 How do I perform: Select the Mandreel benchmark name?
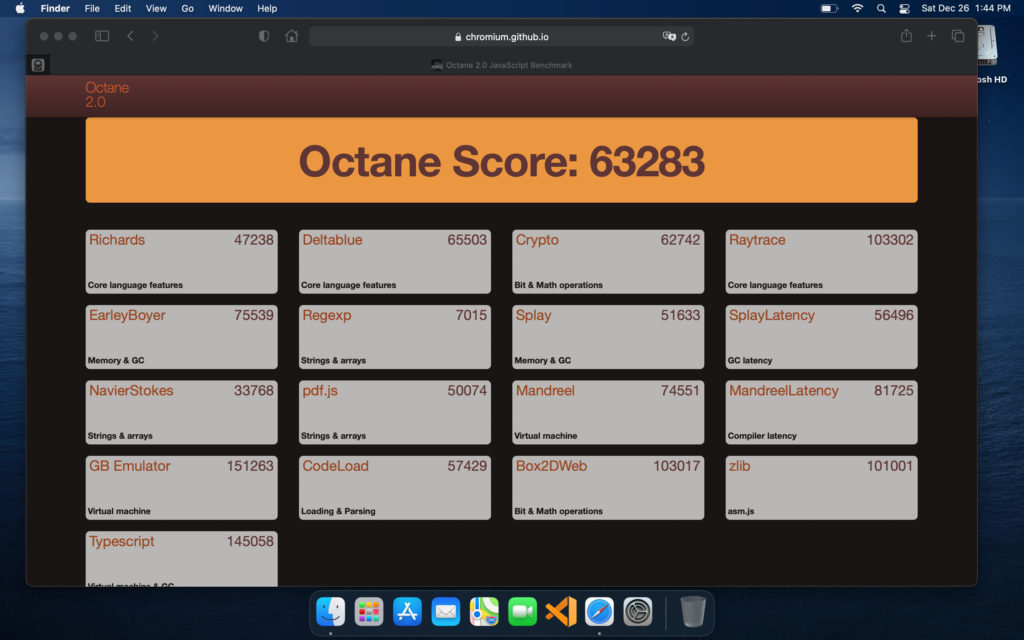click(x=545, y=391)
